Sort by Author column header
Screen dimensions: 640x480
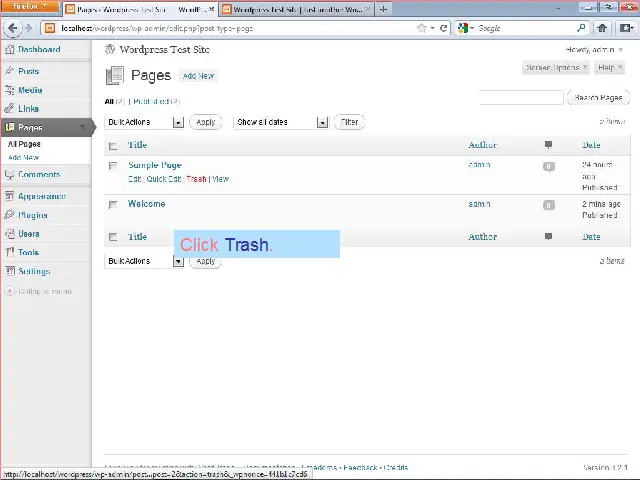(x=482, y=145)
